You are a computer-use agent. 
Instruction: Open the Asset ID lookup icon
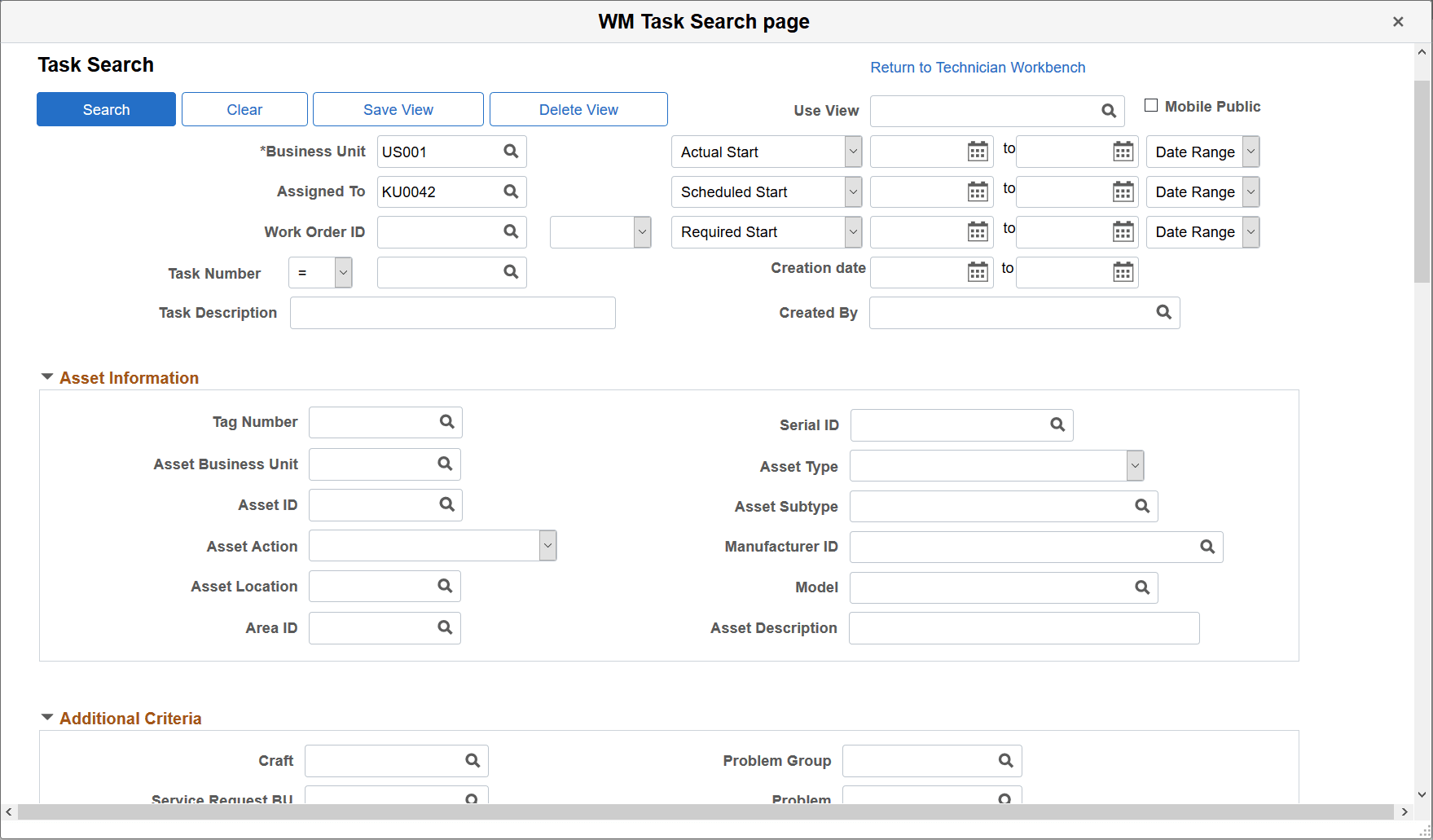coord(446,504)
